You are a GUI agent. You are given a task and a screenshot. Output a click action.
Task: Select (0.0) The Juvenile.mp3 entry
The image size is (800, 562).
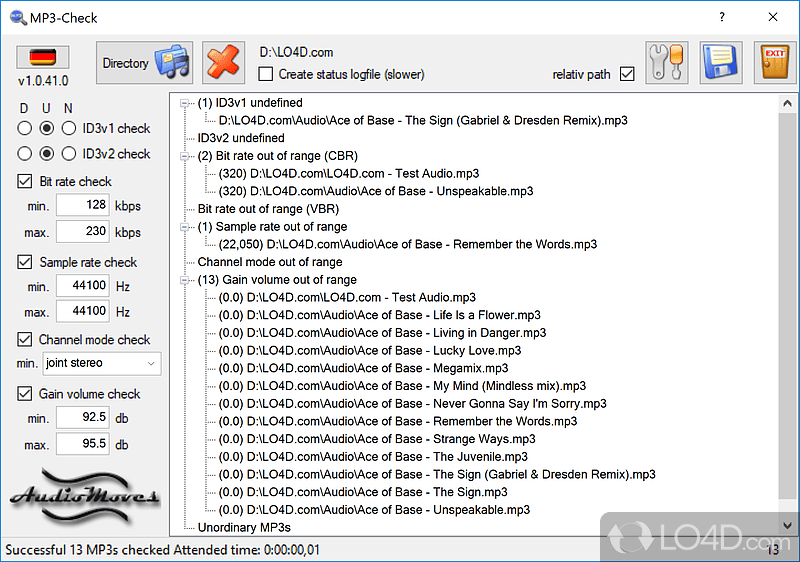point(373,457)
